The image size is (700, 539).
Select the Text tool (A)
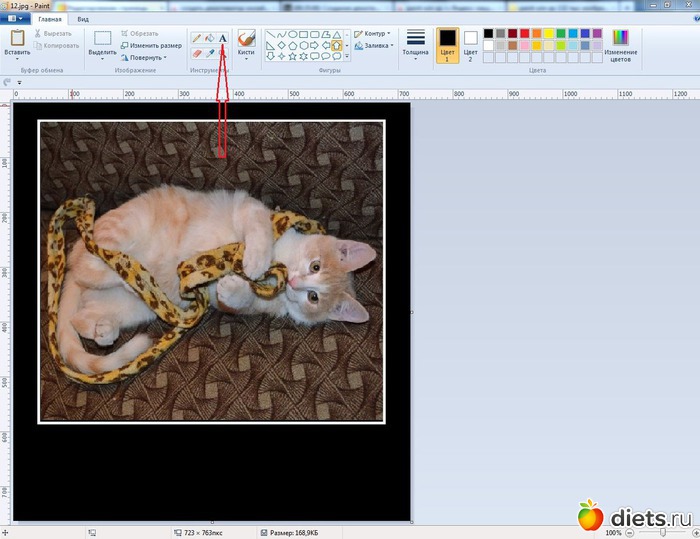[223, 38]
